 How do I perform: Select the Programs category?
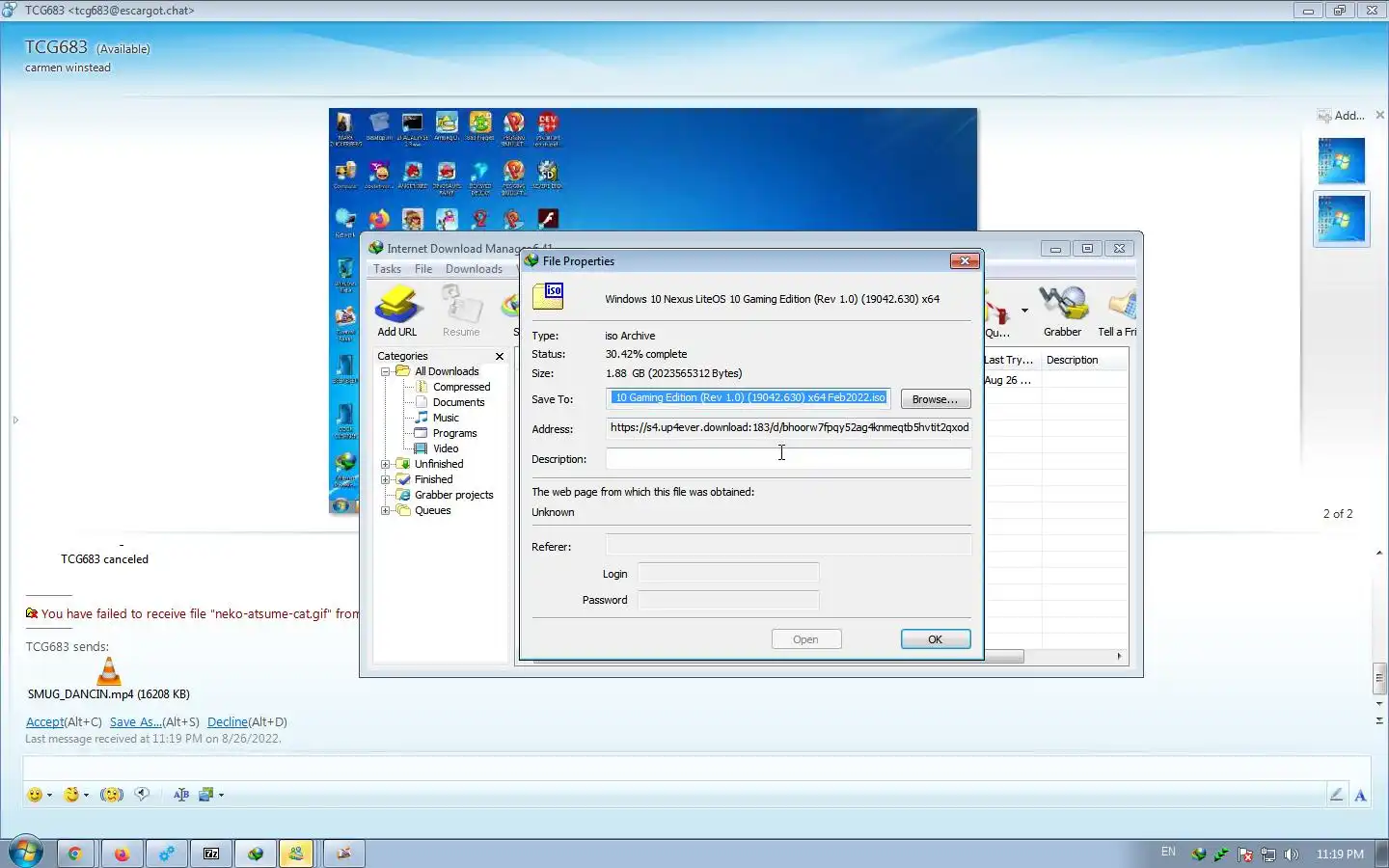click(x=454, y=433)
